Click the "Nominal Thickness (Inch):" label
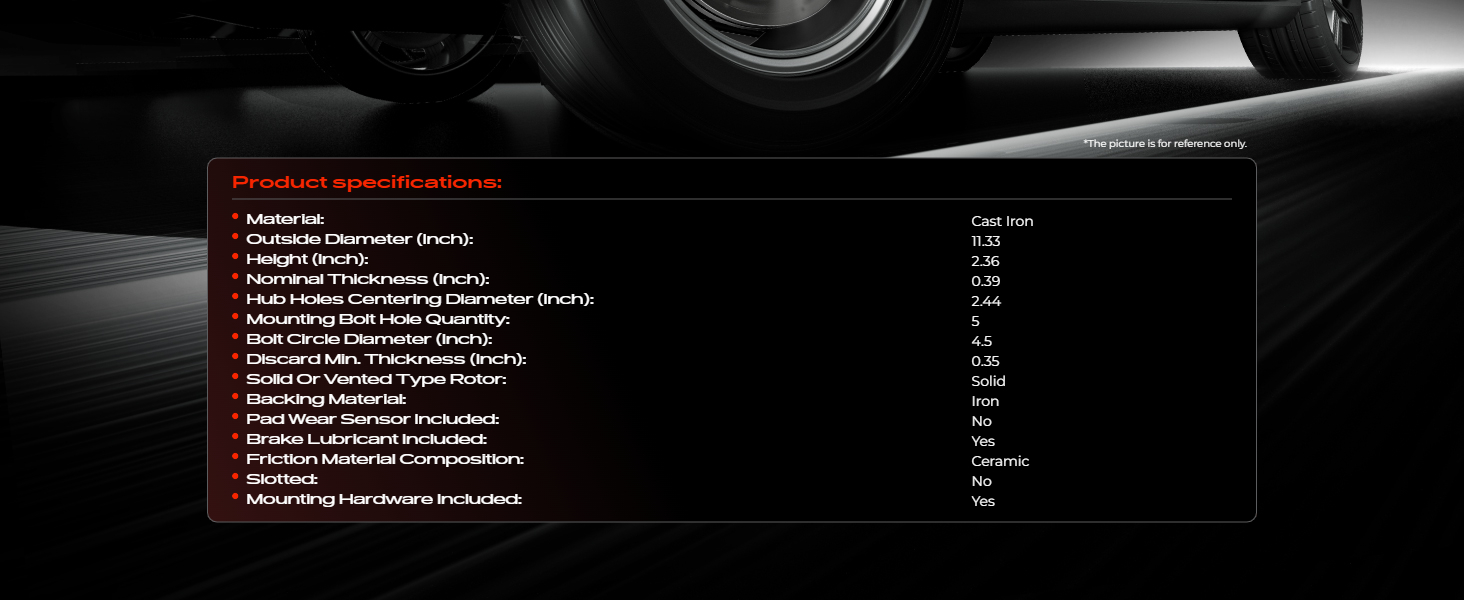Screen dimensions: 1464x600 367,279
